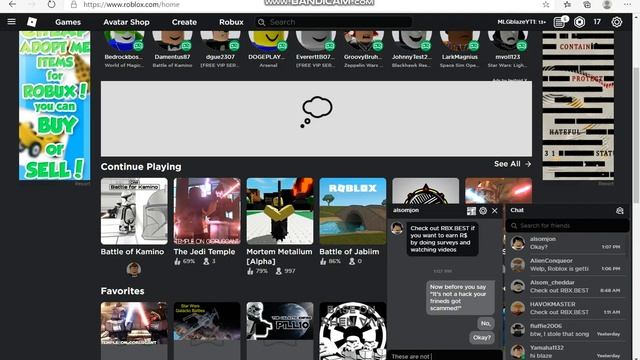Open chat list settings icon
Screen dimensions: 640x360
coord(620,211)
